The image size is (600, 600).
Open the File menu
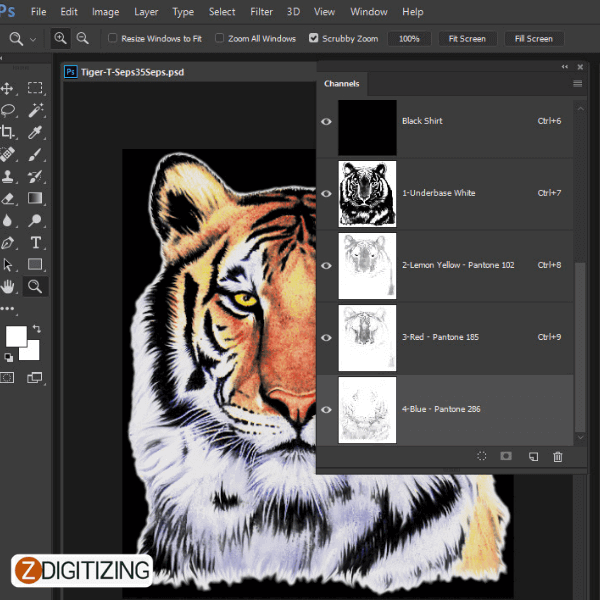tap(38, 12)
